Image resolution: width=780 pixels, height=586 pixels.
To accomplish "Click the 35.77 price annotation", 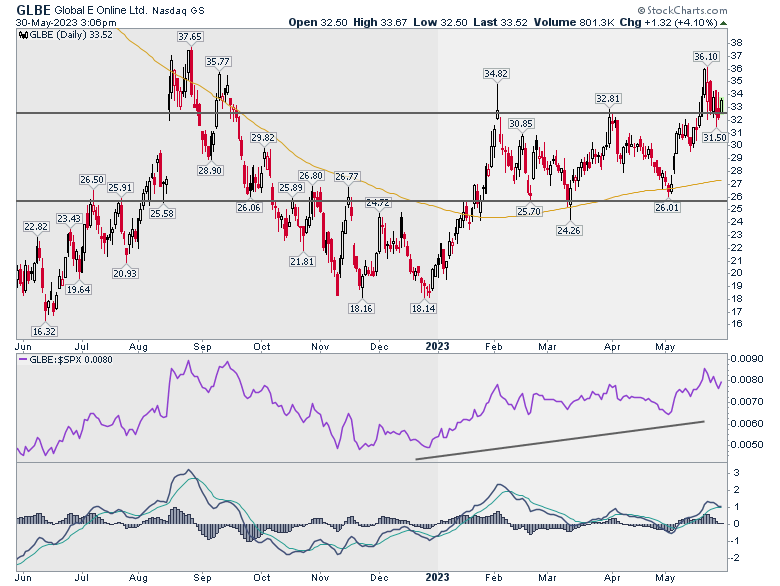I will 218,62.
